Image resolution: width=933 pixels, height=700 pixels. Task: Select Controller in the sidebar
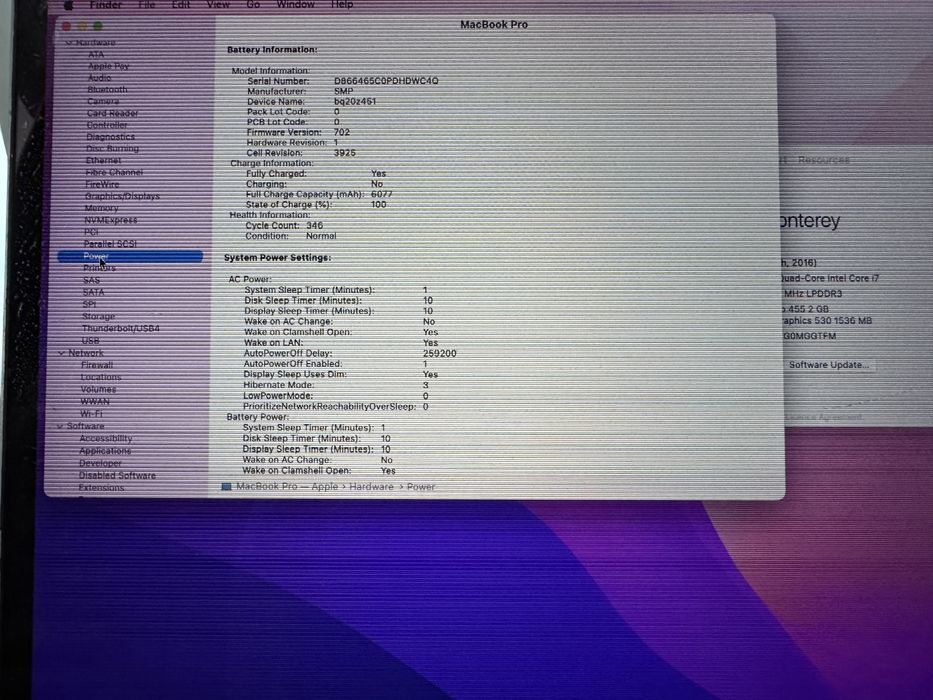pos(107,125)
